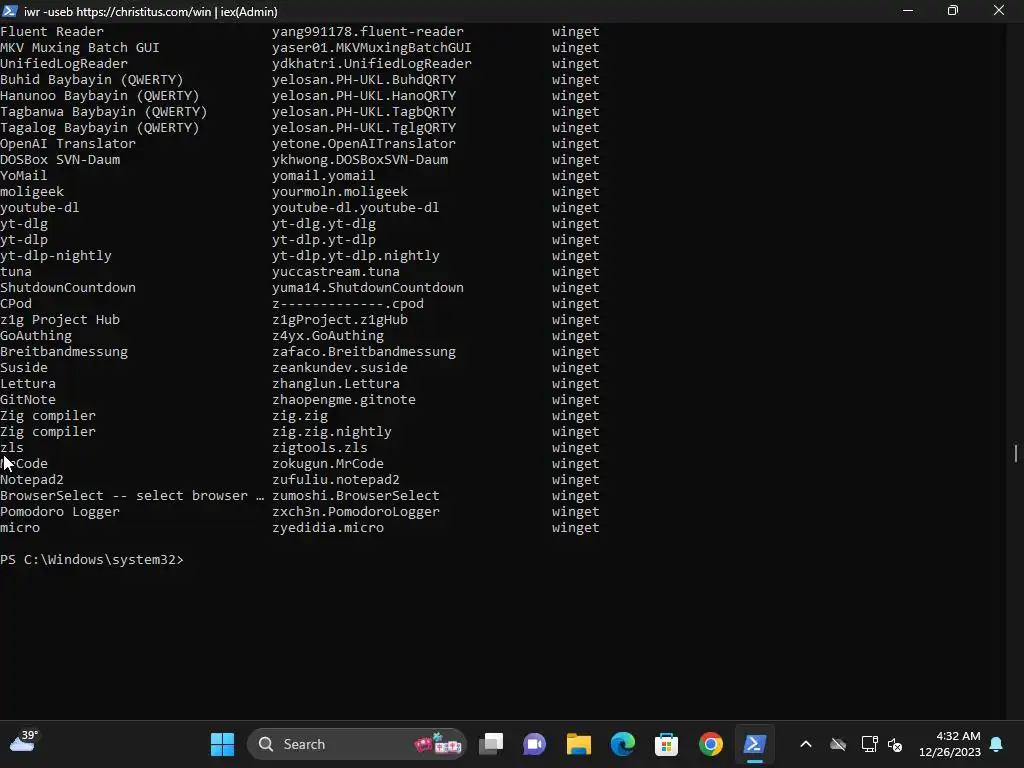Click 'yelosan.PH-UKL.TagbQRTY' package ID
1024x768 pixels.
[364, 112]
